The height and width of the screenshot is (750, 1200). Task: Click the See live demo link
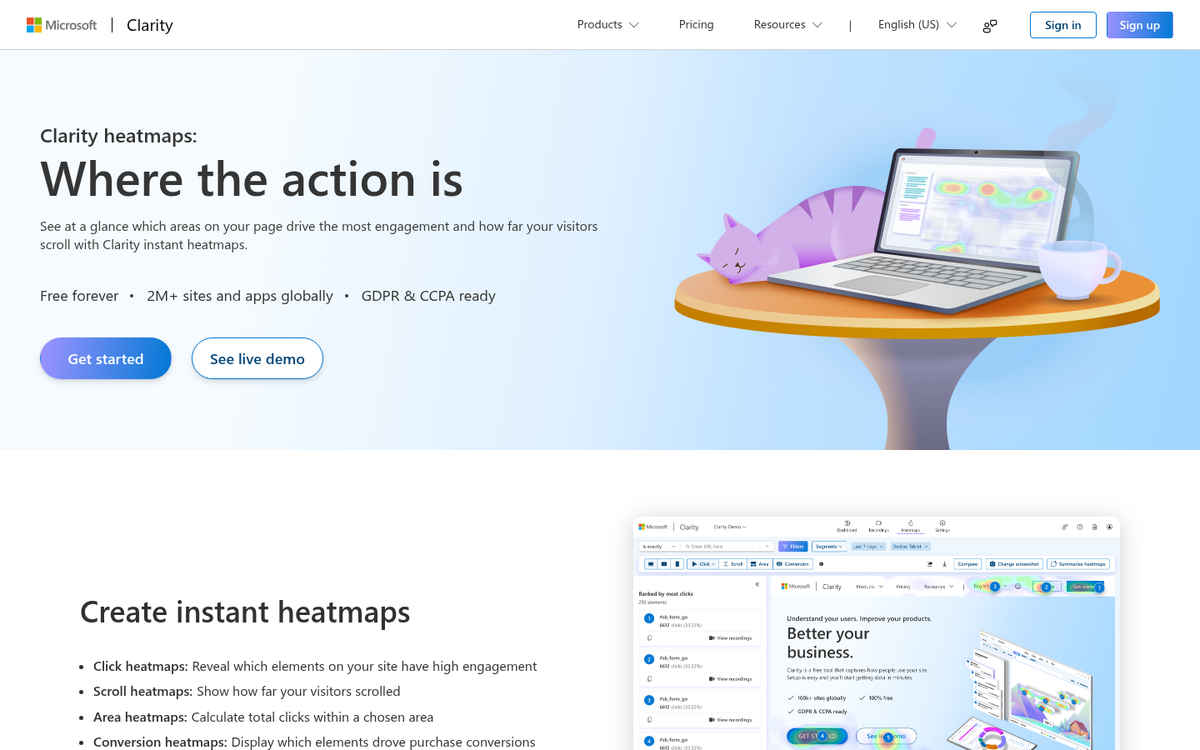click(x=257, y=358)
